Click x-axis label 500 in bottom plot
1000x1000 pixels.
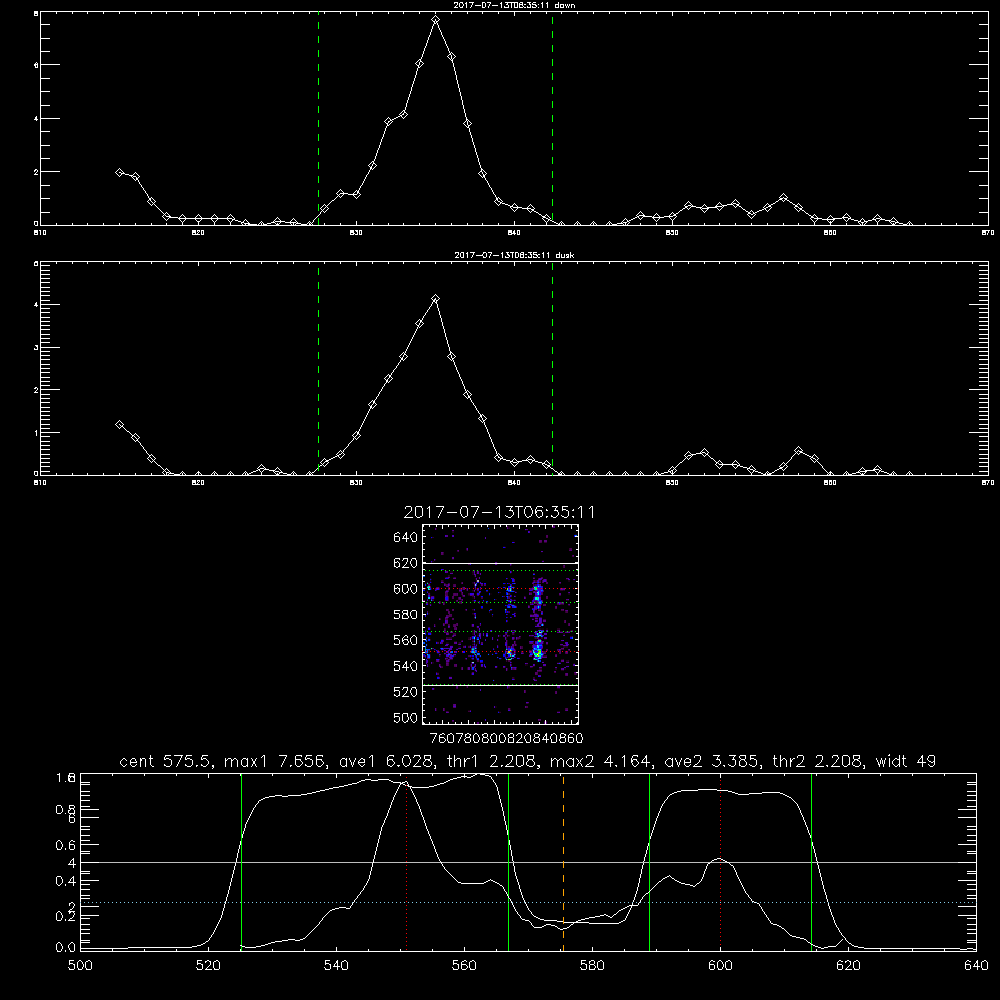click(80, 966)
